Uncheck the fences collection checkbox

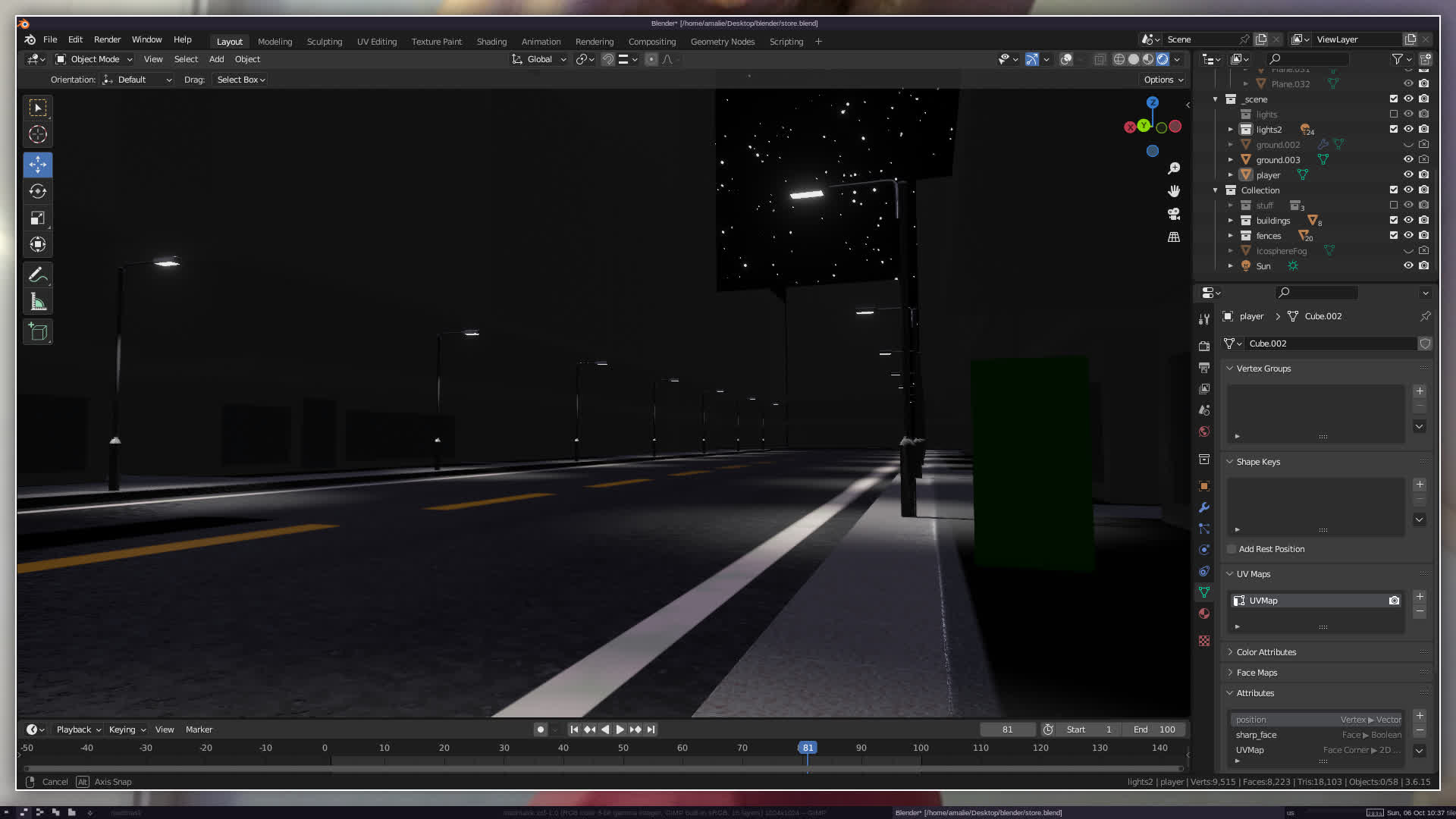click(x=1393, y=236)
